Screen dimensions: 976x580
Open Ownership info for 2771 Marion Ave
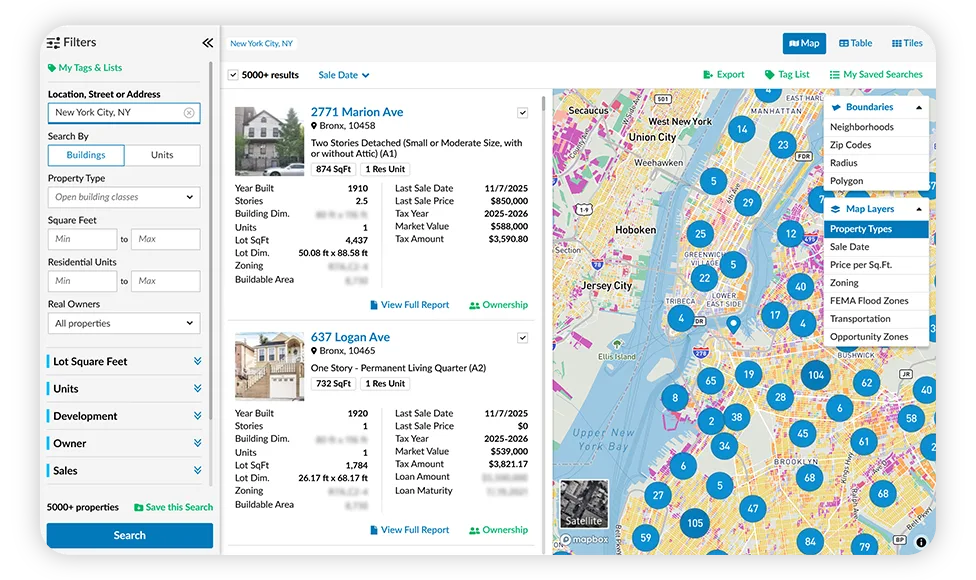coord(497,304)
